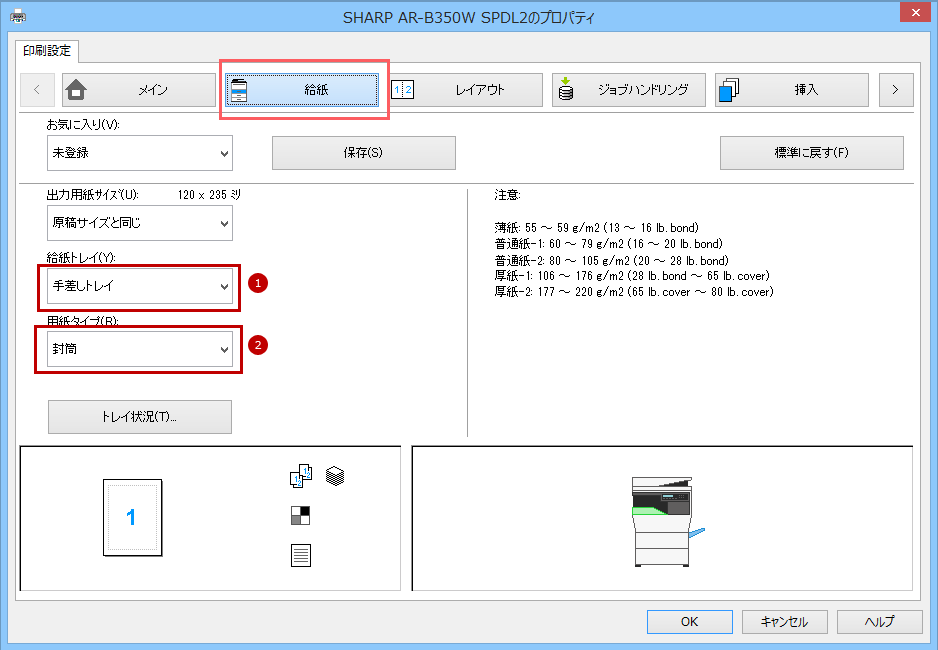Open the お気に入り dropdown showing 未登録

(x=140, y=153)
